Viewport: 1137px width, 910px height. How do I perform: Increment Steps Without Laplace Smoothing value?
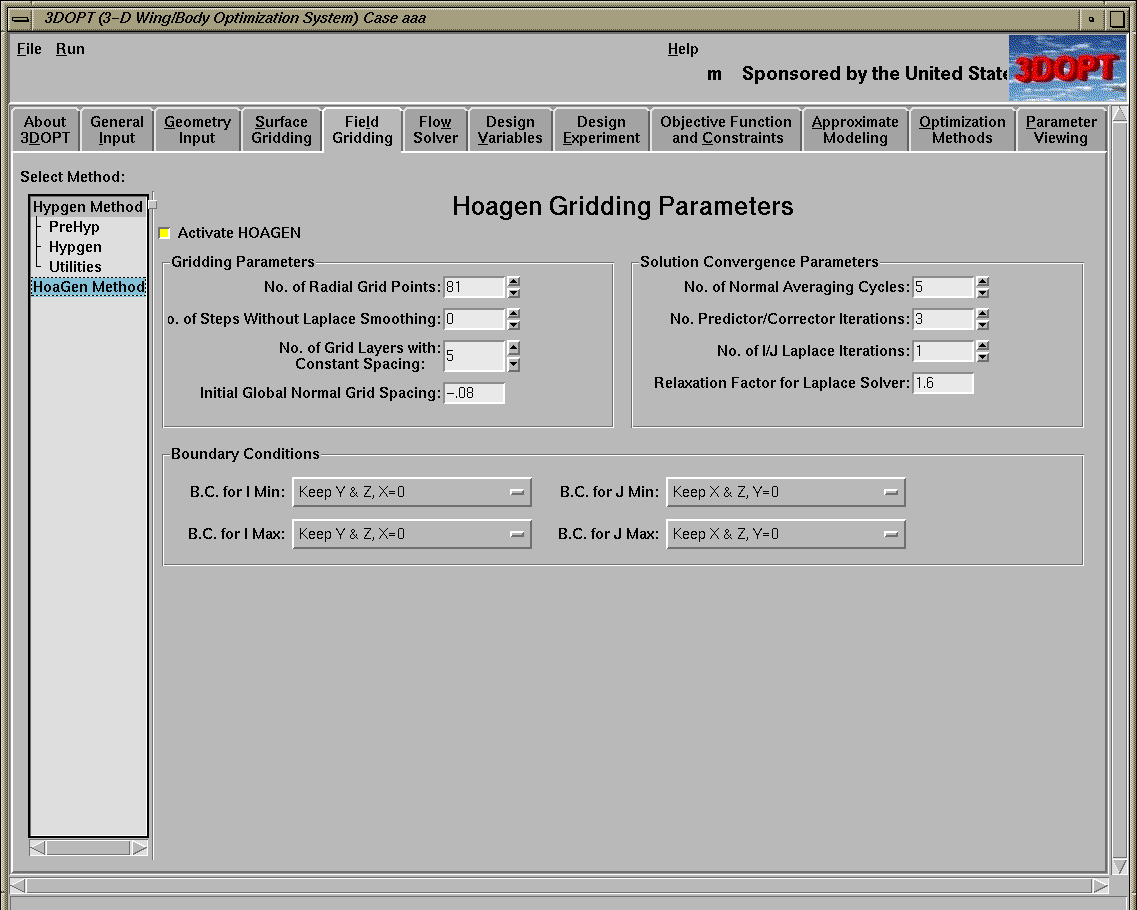[513, 314]
